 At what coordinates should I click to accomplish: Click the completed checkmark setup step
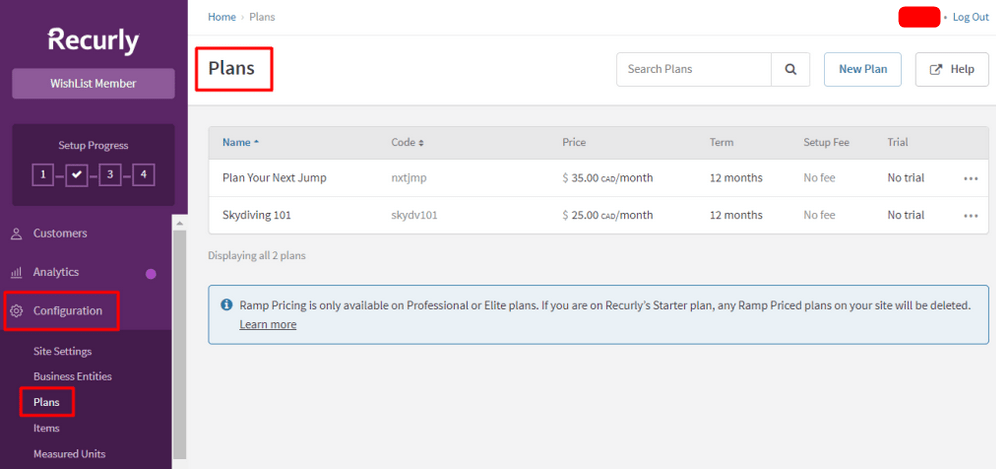[x=76, y=175]
